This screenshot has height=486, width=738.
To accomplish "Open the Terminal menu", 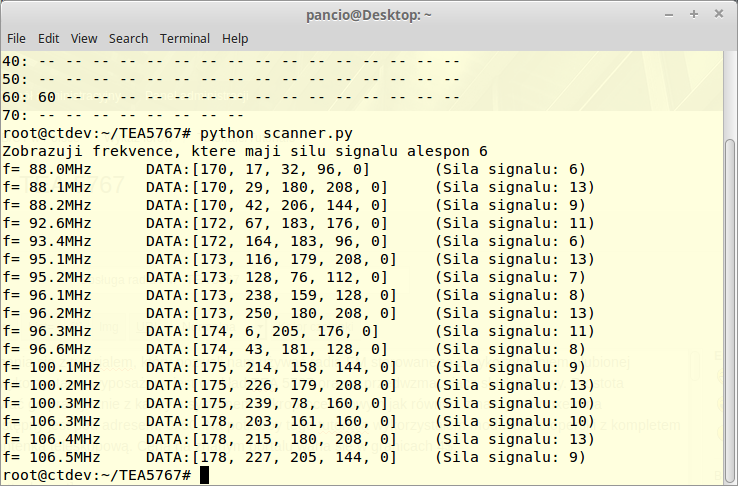I will click(185, 38).
